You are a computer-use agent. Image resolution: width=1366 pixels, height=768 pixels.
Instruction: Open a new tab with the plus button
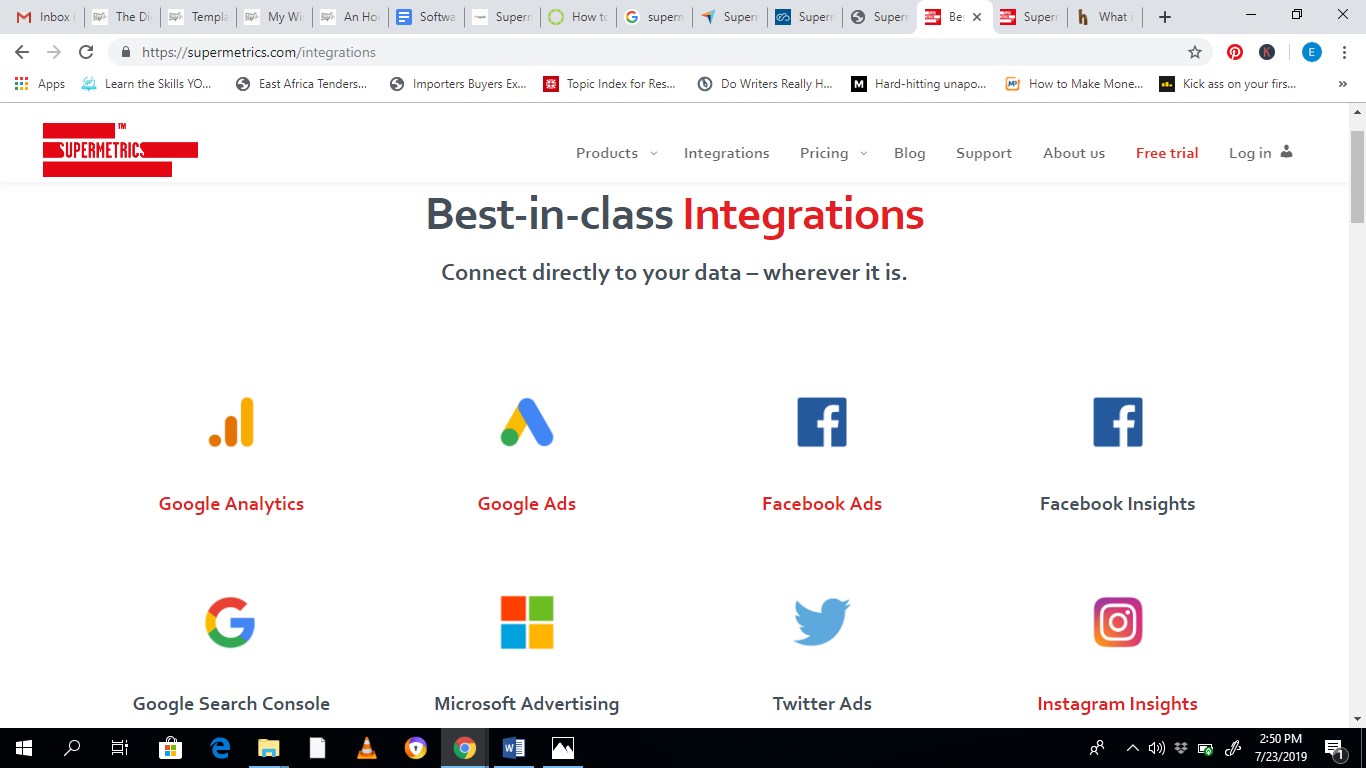(x=1165, y=17)
